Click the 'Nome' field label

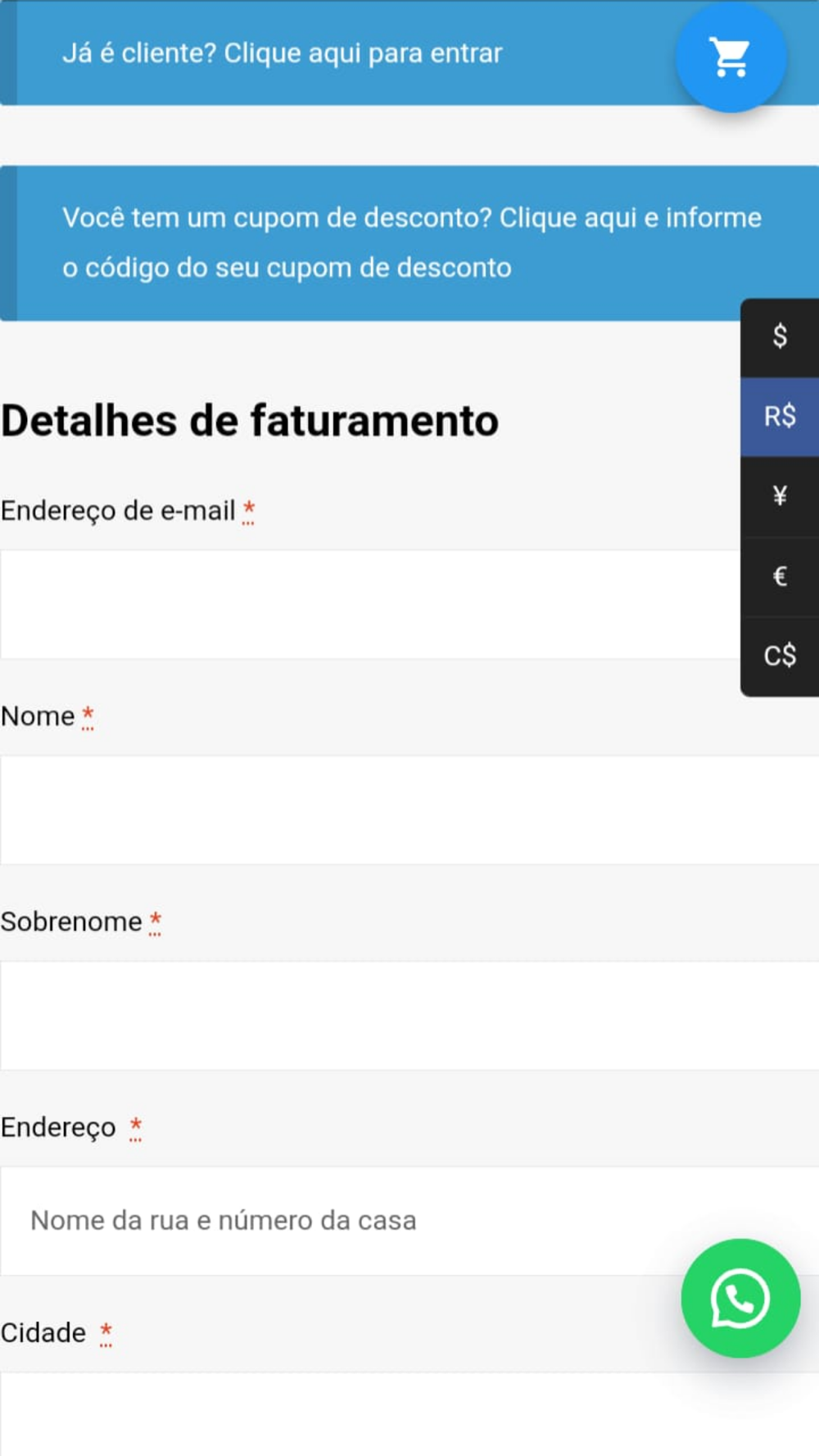click(38, 717)
